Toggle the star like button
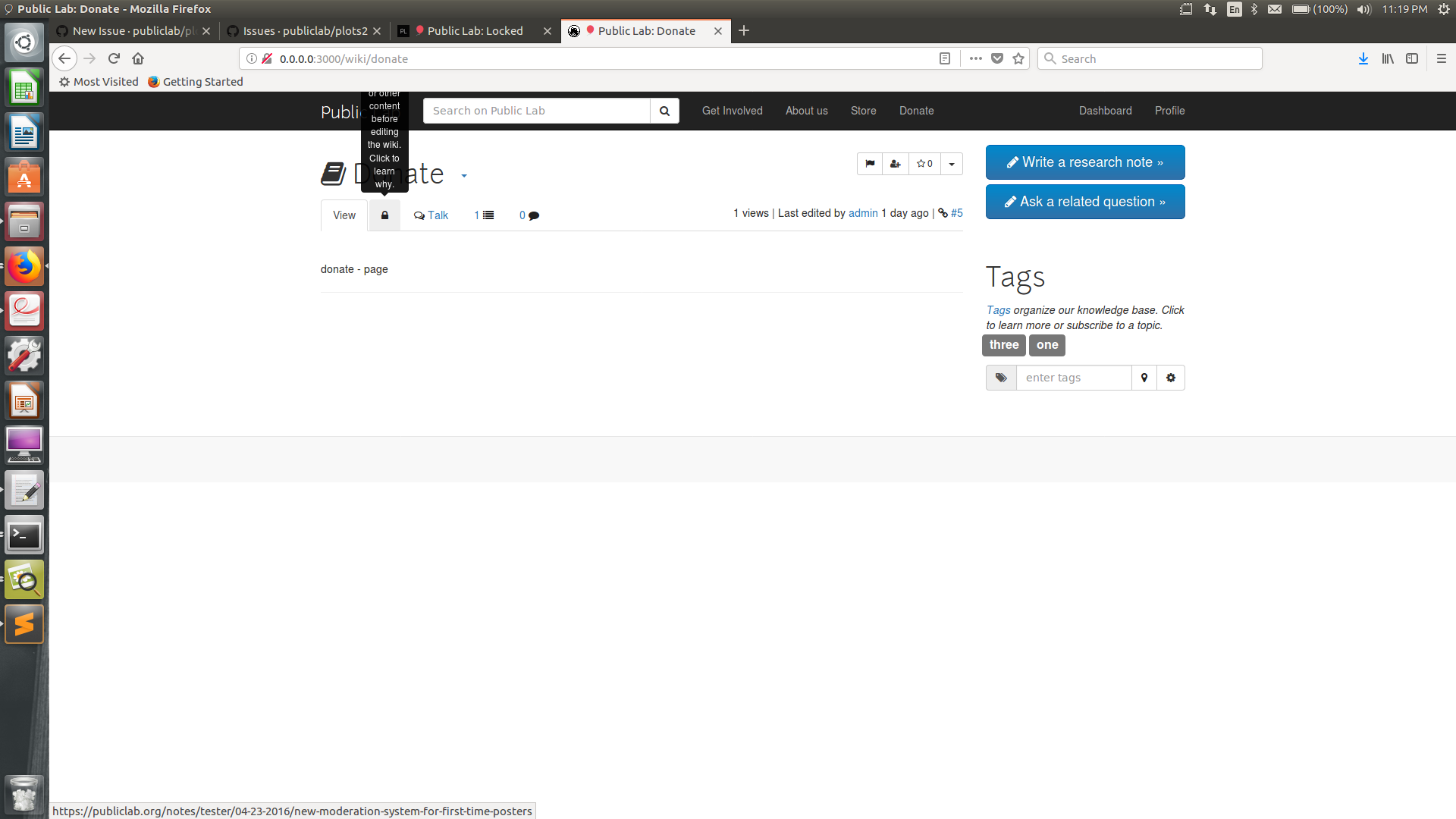This screenshot has height=819, width=1456. tap(924, 164)
